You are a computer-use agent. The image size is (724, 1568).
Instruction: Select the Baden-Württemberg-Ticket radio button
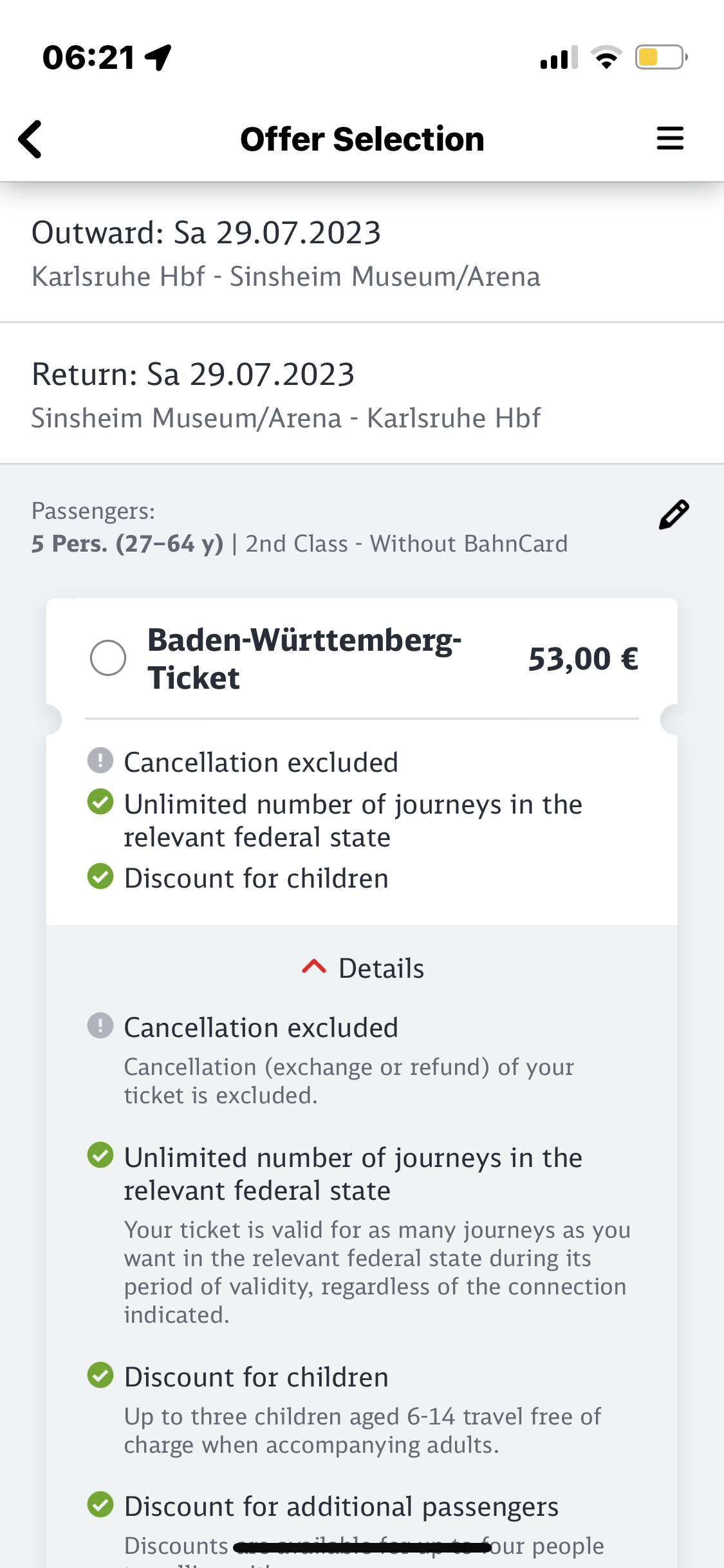pos(108,658)
